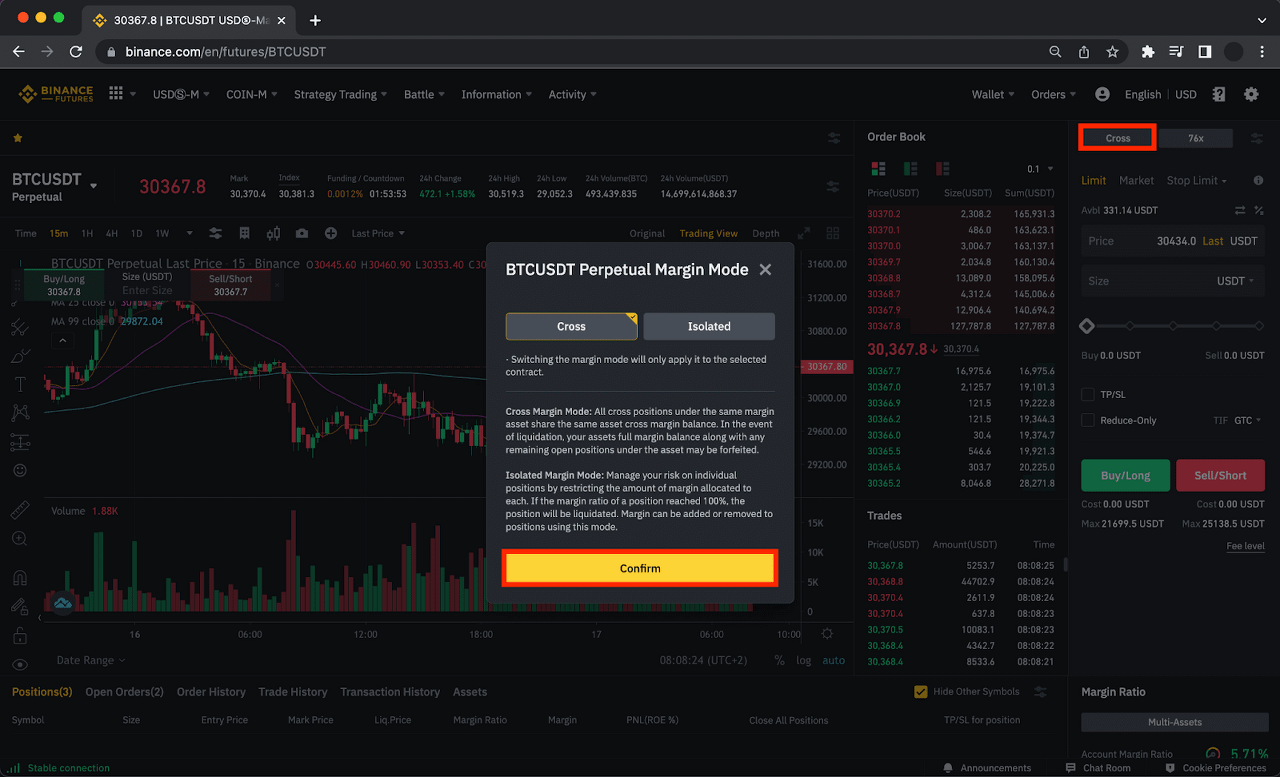Switch to the Market order tab

[x=1137, y=180]
